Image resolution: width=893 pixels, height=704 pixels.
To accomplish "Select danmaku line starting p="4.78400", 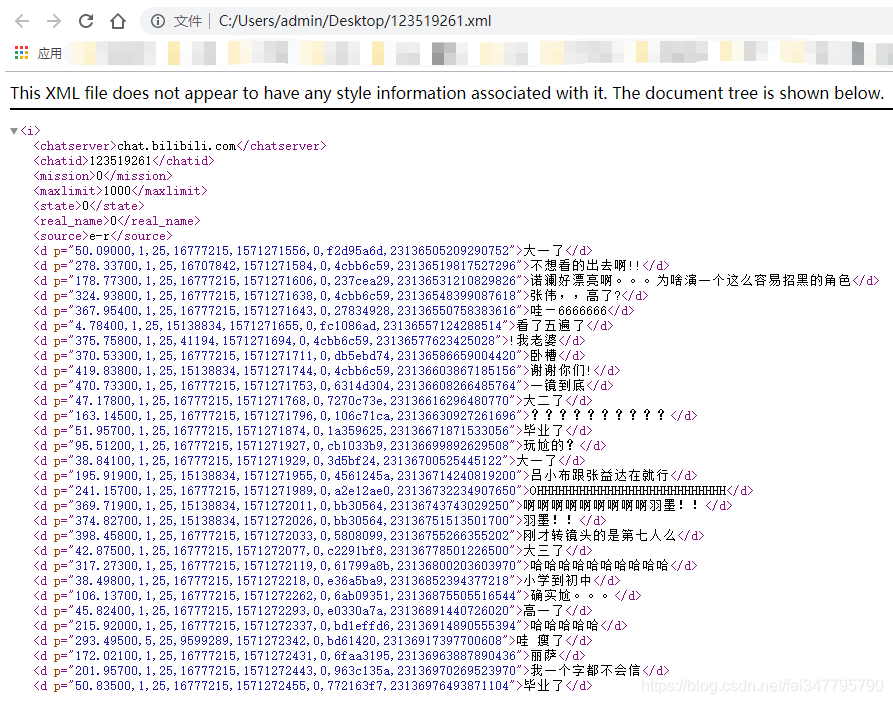I will pyautogui.click(x=323, y=326).
